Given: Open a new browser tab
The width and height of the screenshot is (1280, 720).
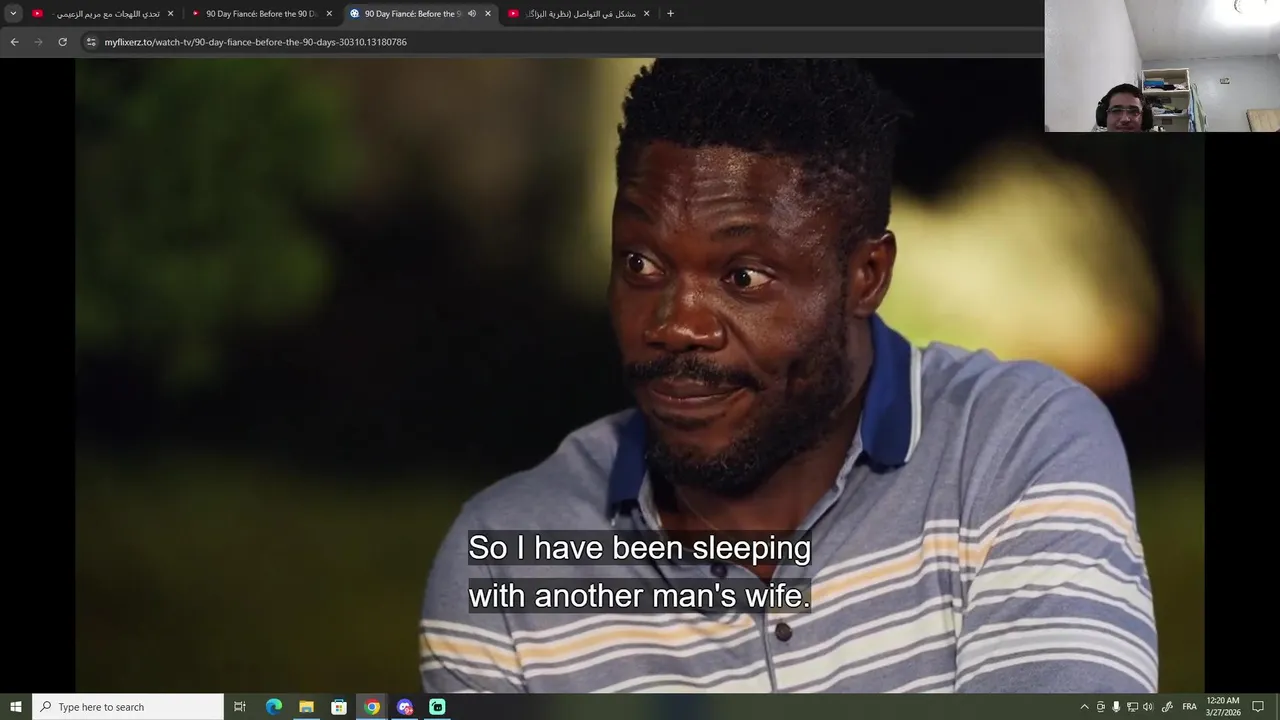Looking at the screenshot, I should pyautogui.click(x=670, y=14).
